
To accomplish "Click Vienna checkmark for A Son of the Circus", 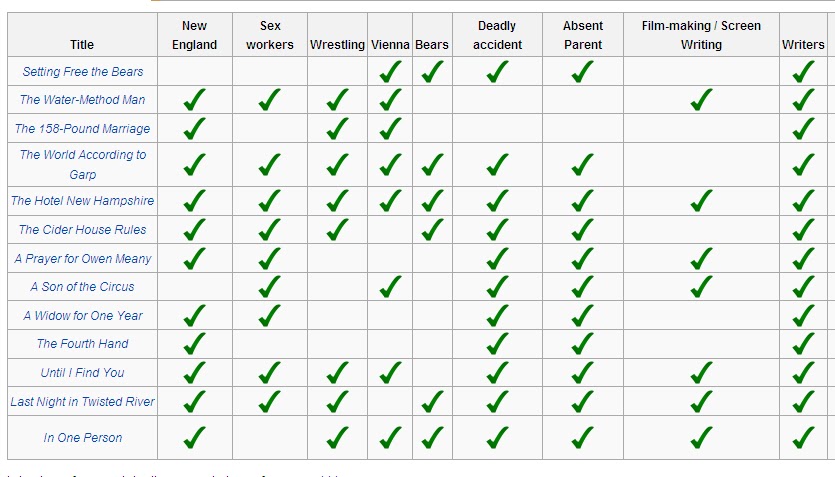I will point(390,286).
